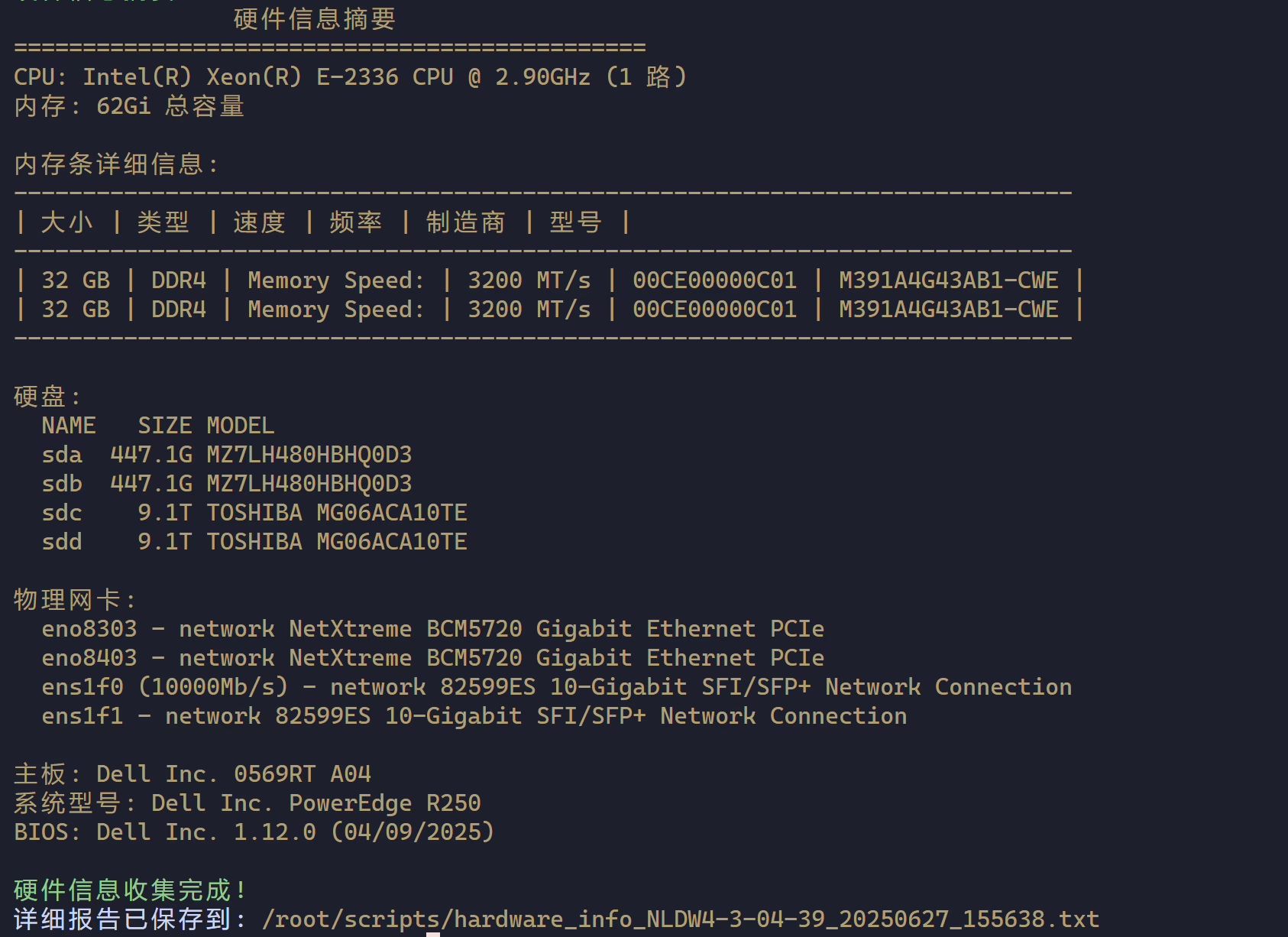Click the 型号 column header
Viewport: 1288px width, 937px height.
575,222
